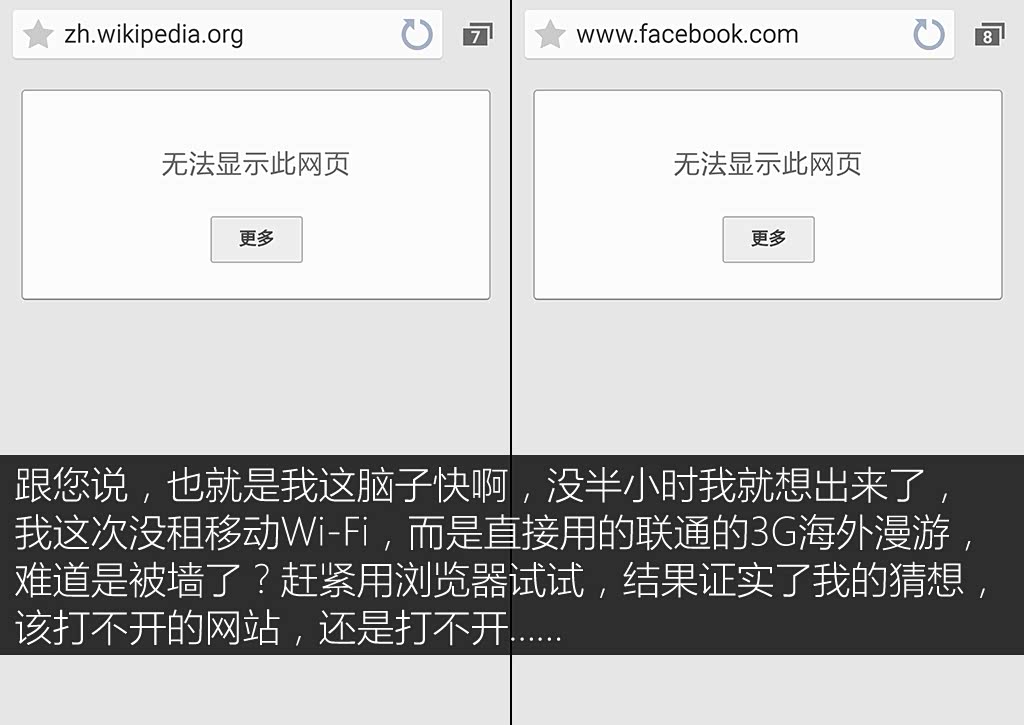This screenshot has width=1024, height=725.
Task: Click the caption phrase 没半小时我就想出来了
Action: 736,485
